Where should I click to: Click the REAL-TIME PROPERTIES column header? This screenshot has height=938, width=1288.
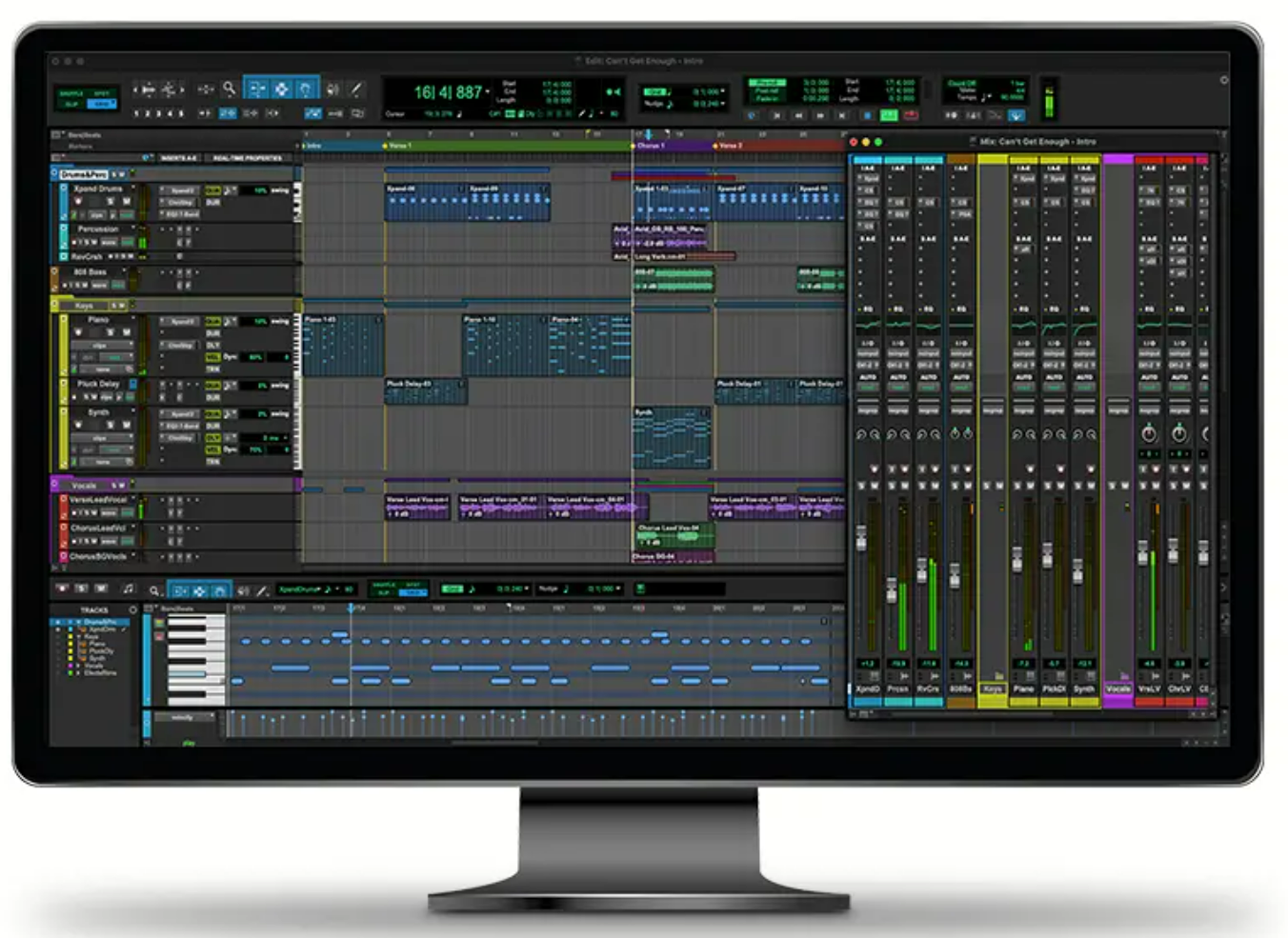[248, 158]
